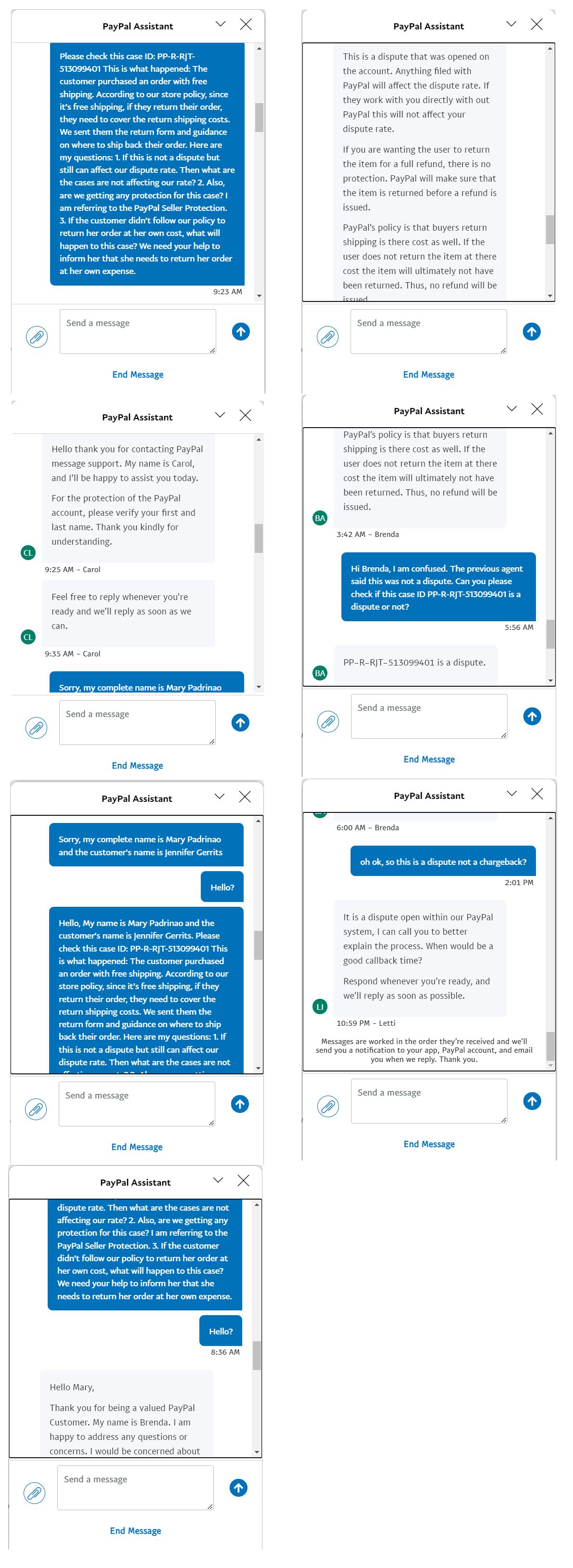The image size is (573, 1568).
Task: Close the chat window showing Carol's greeting
Action: (246, 415)
